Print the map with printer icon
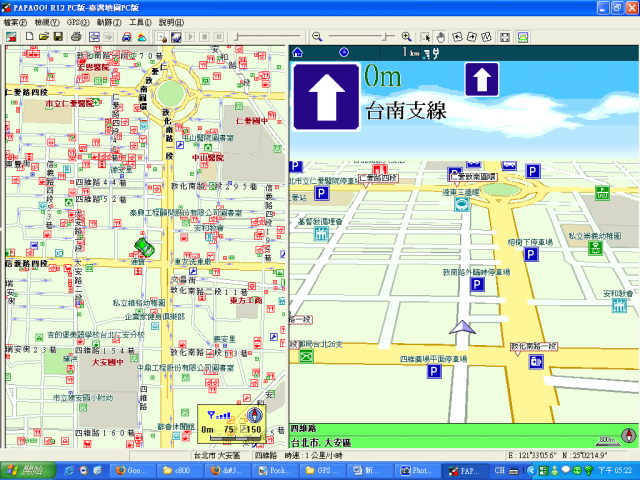Viewport: 640px width, 480px height. tap(76, 37)
